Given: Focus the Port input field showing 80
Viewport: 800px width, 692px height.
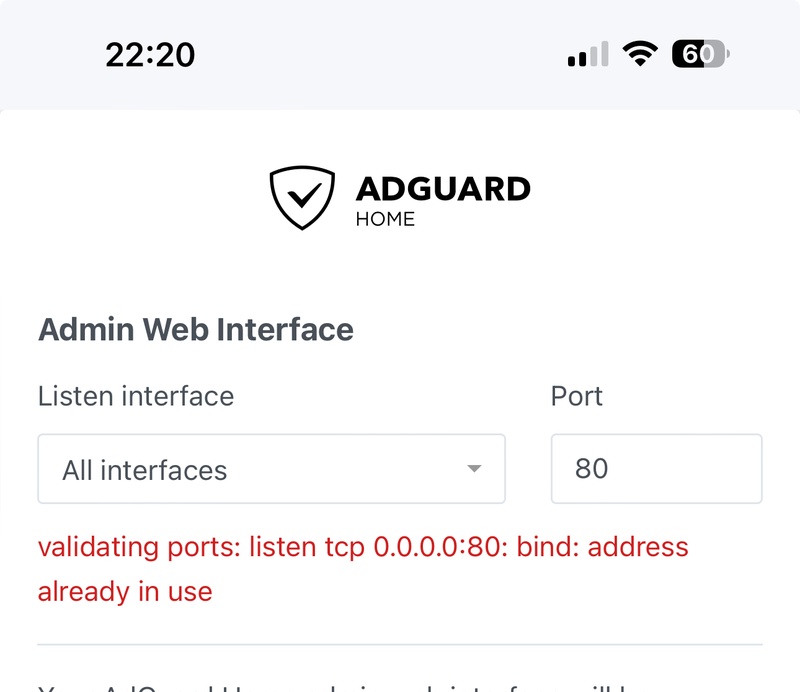Looking at the screenshot, I should tap(657, 468).
